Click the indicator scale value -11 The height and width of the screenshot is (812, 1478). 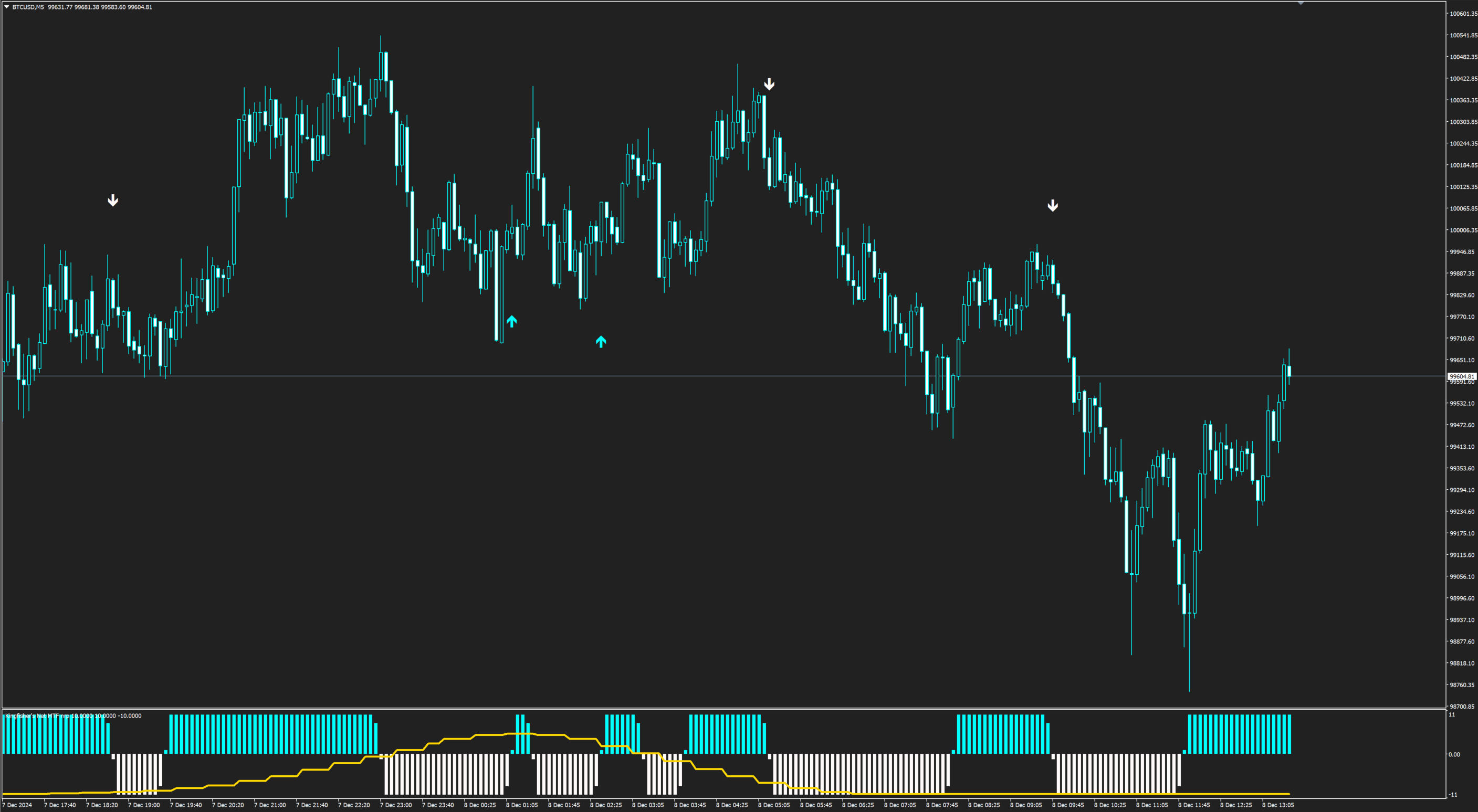1453,795
